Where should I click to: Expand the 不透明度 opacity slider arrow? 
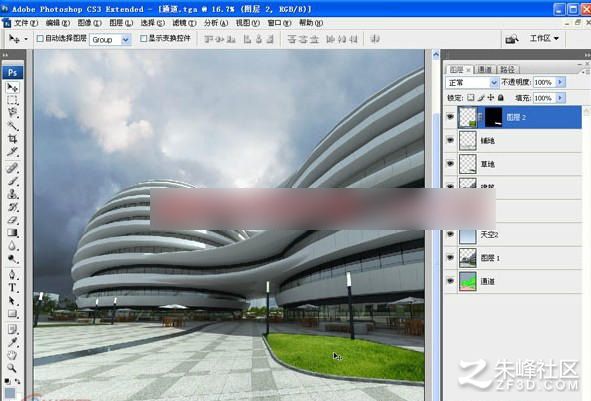point(560,82)
